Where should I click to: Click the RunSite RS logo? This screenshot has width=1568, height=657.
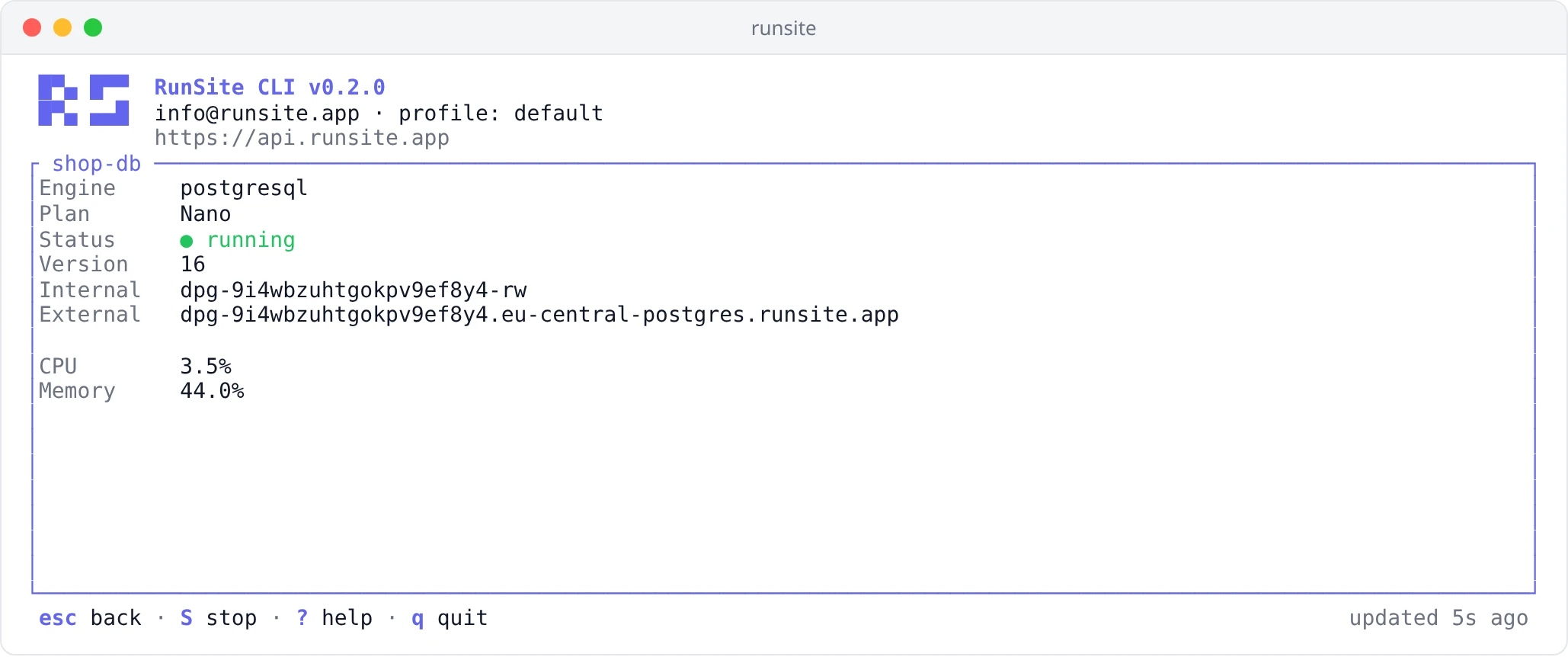pyautogui.click(x=84, y=100)
